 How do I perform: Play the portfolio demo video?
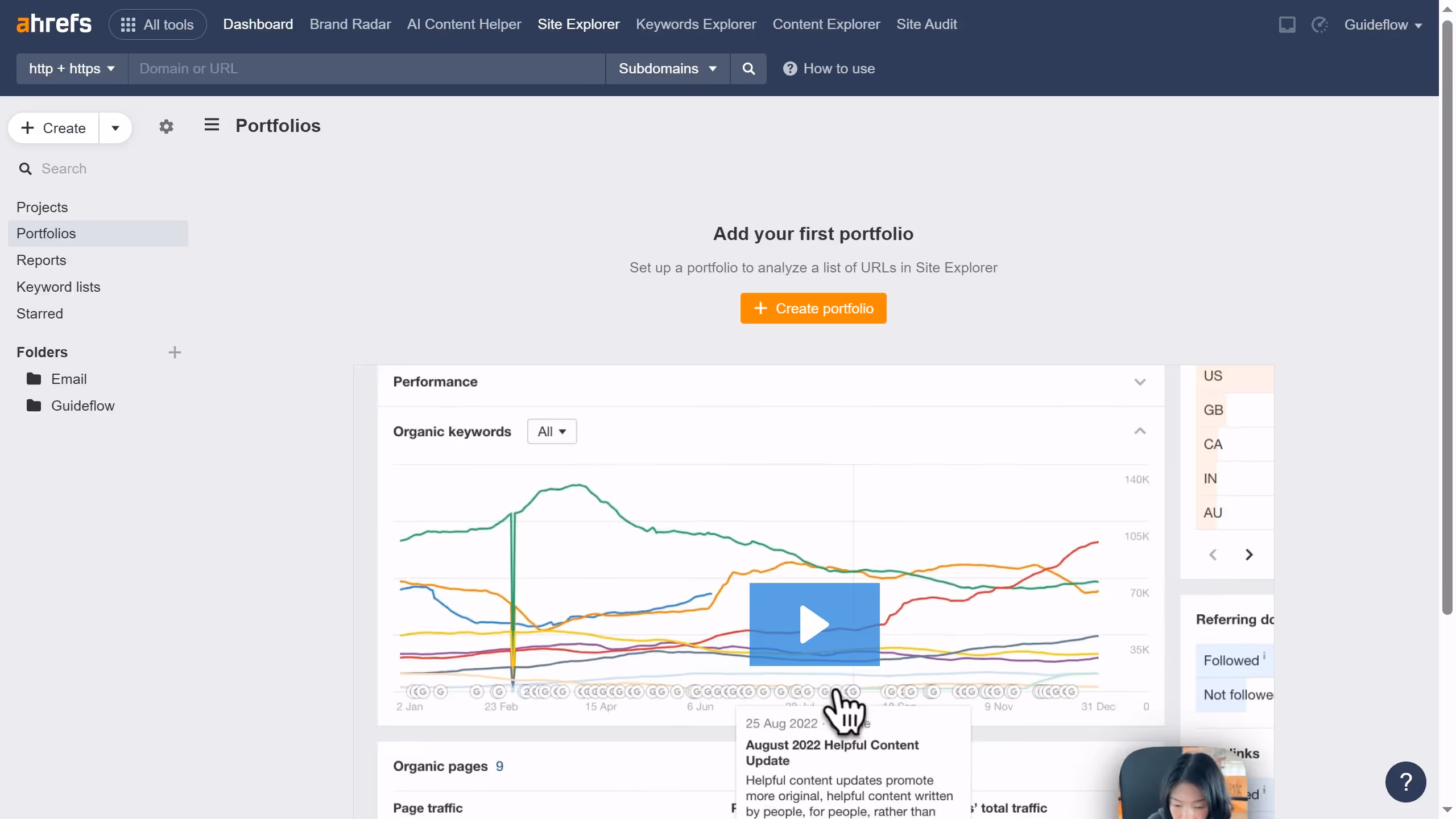coord(814,624)
